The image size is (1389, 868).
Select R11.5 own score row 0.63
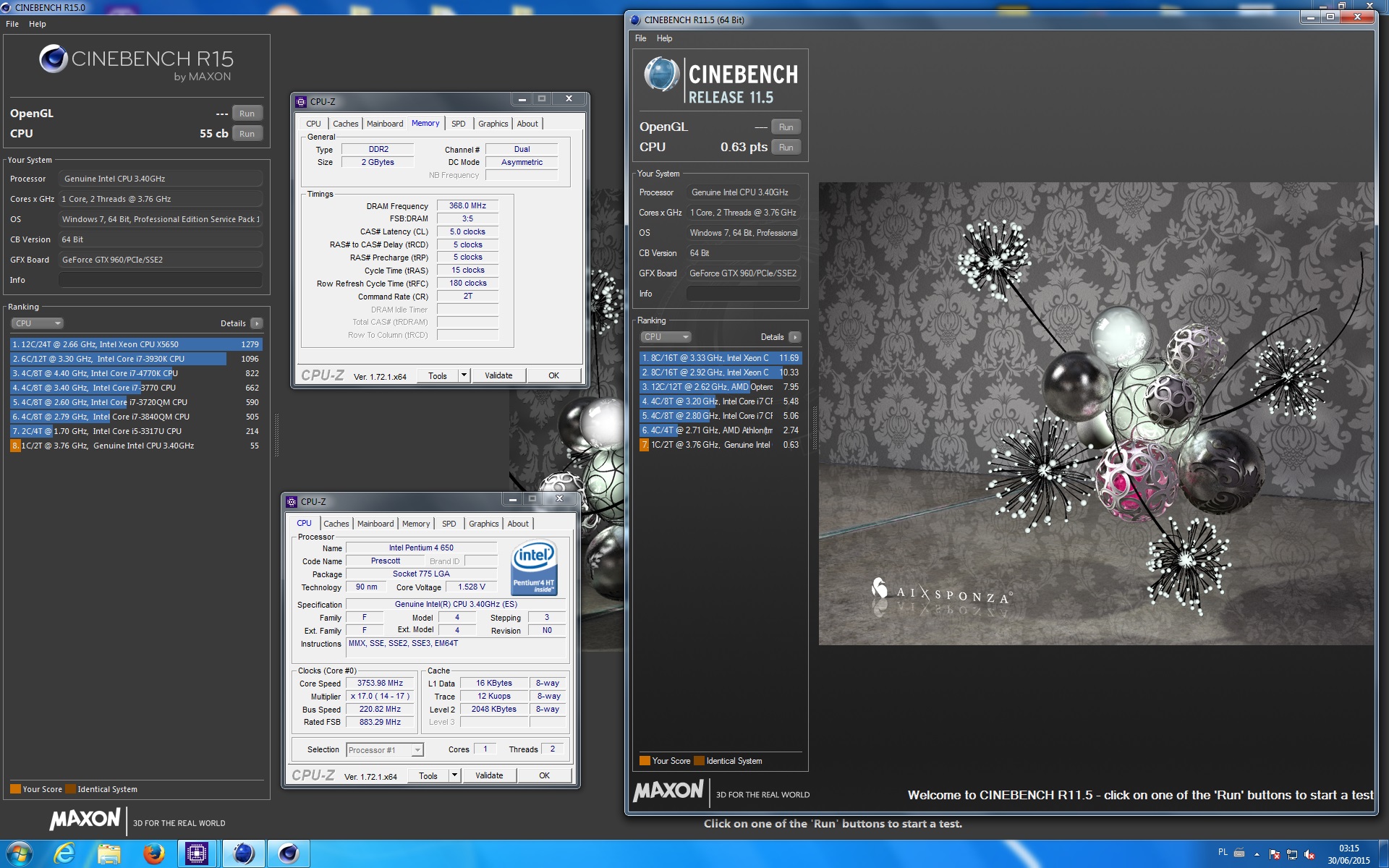(721, 445)
